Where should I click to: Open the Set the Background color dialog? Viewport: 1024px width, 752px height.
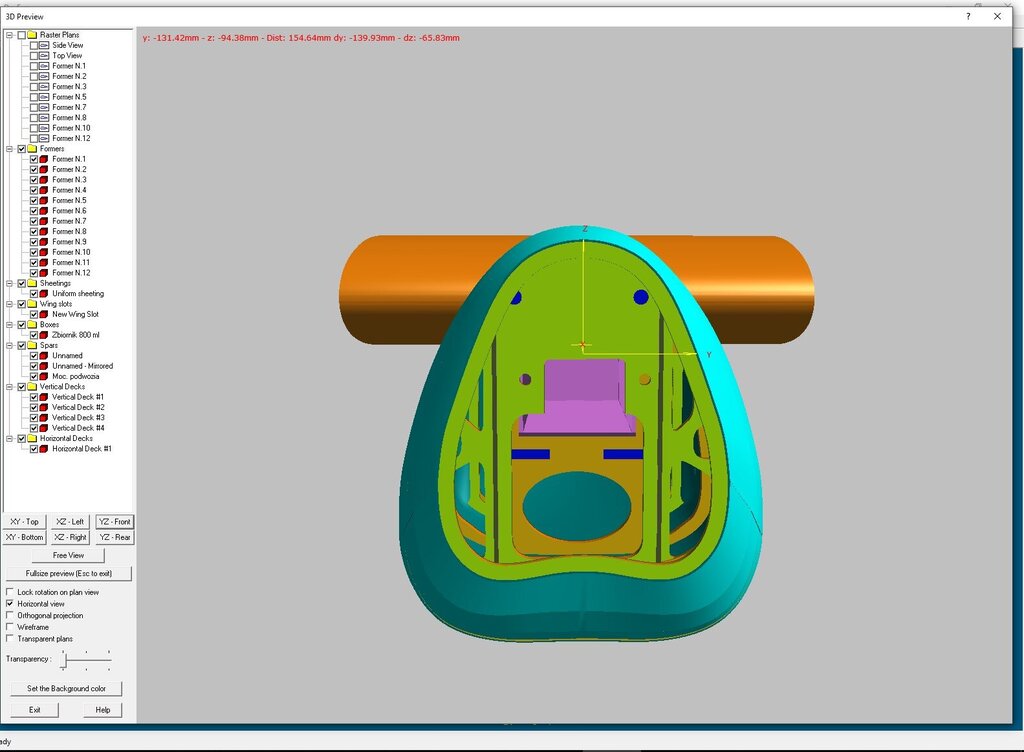point(66,688)
